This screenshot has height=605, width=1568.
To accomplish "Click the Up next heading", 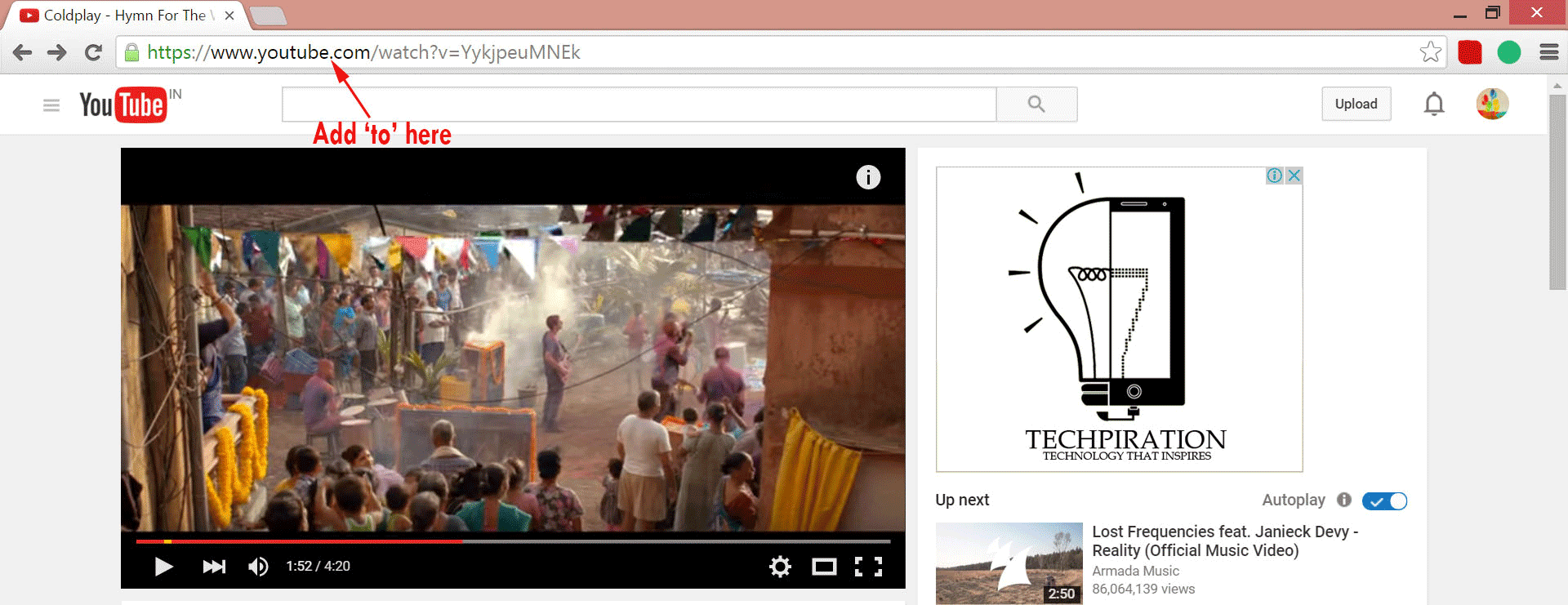I will click(x=962, y=500).
